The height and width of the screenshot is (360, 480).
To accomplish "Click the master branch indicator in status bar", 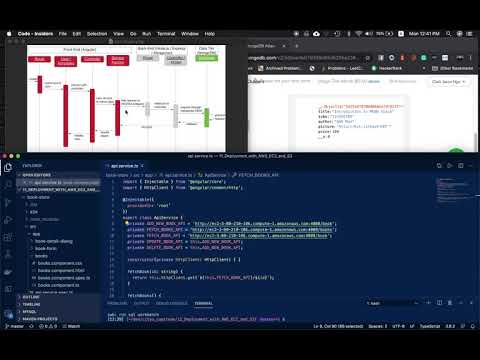I will (x=15, y=326).
